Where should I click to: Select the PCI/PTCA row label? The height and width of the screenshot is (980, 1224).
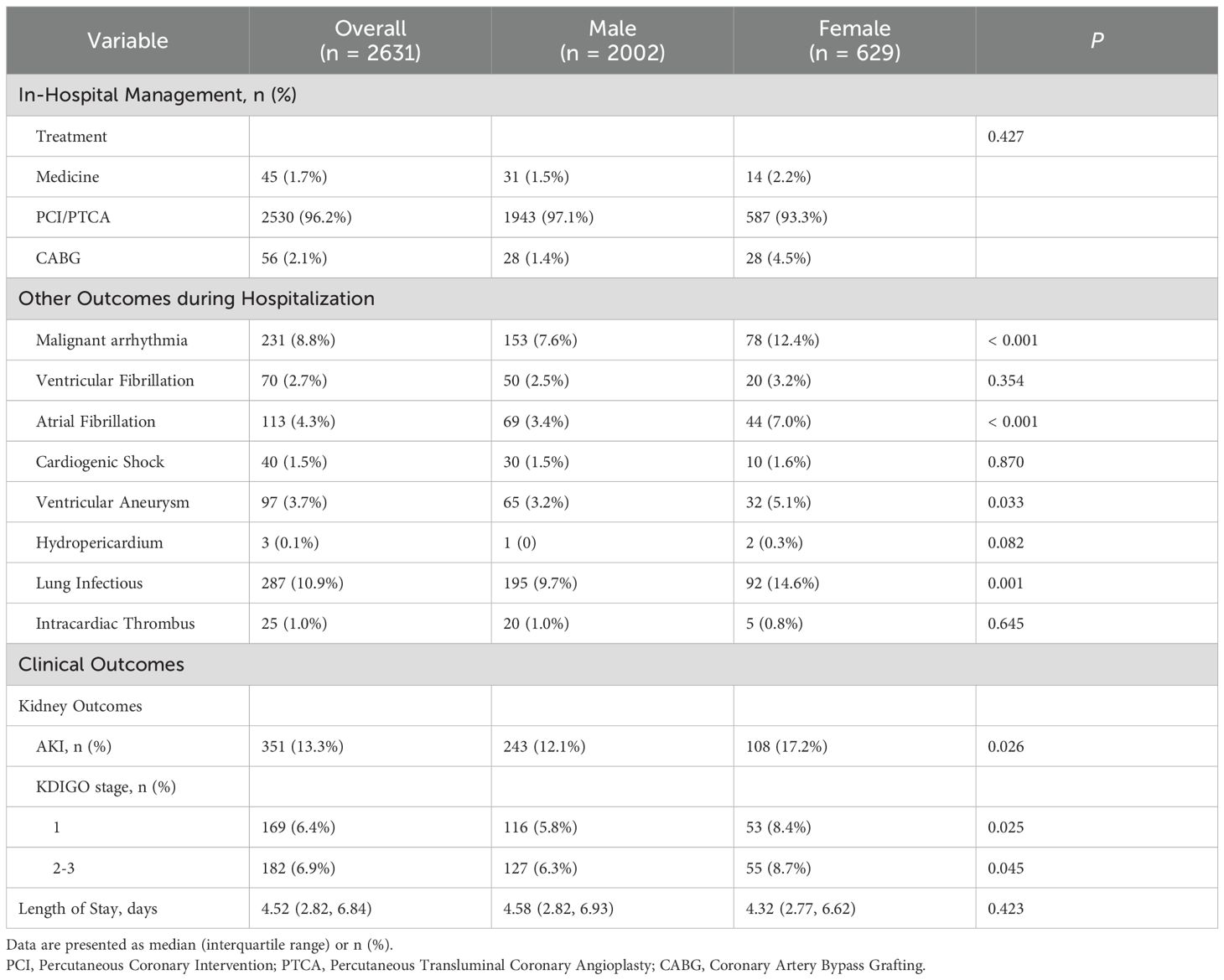click(73, 217)
